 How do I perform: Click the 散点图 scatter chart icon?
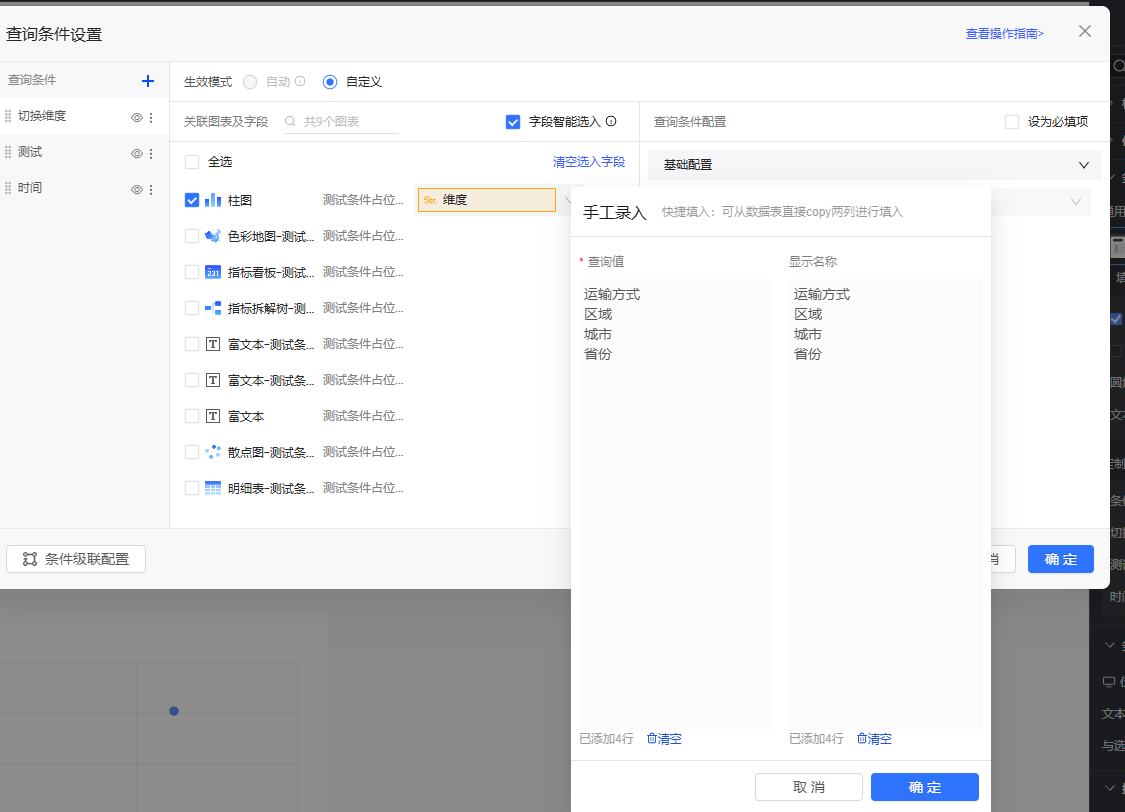click(x=213, y=452)
